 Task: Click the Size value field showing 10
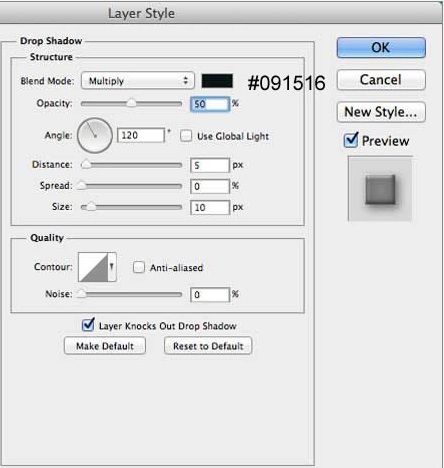tap(210, 208)
